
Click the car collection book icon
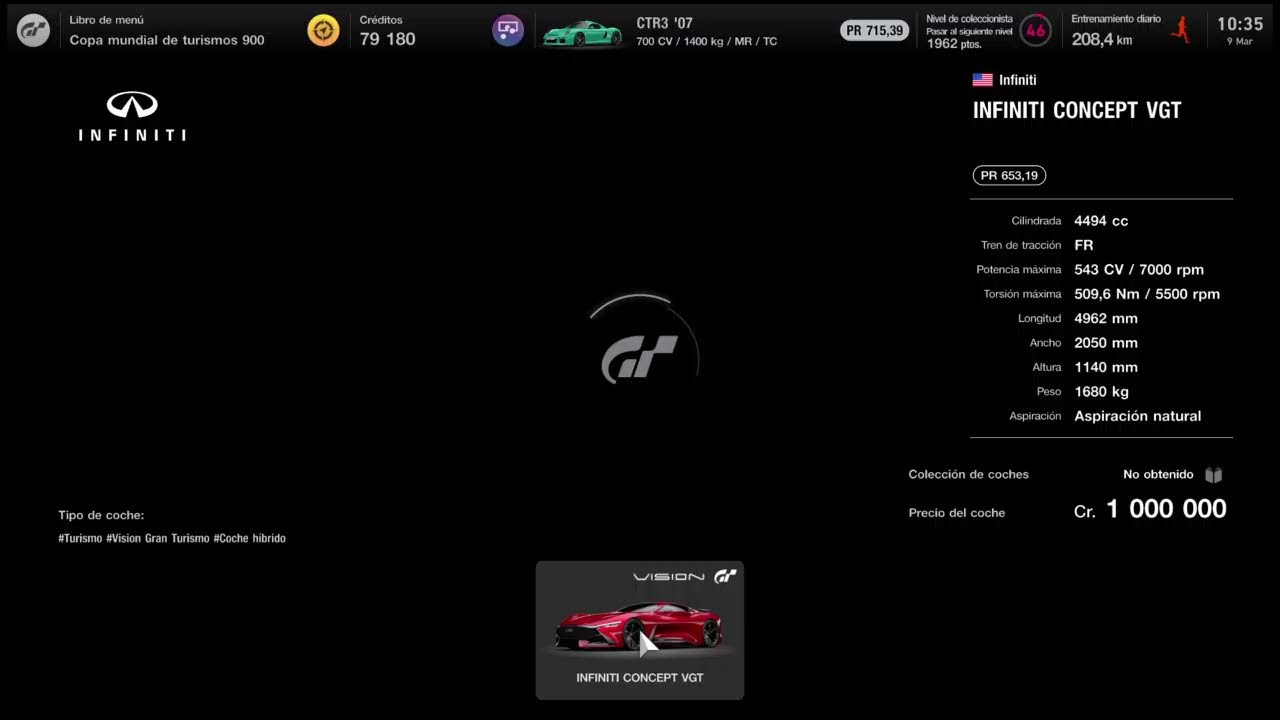[1213, 475]
